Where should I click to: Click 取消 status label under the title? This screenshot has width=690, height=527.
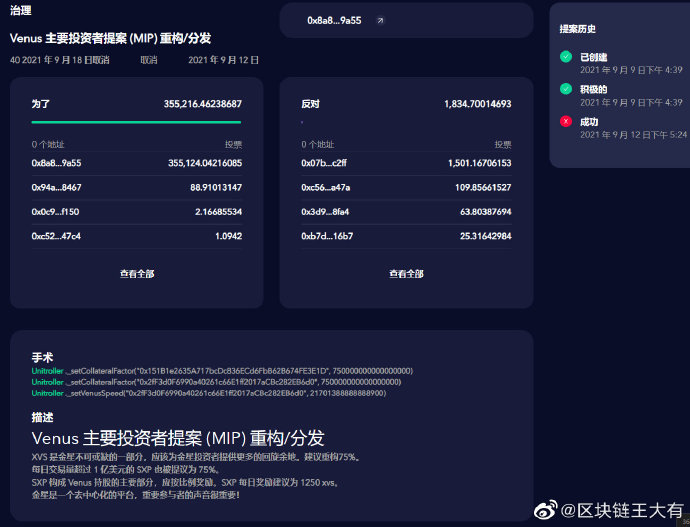tap(149, 60)
